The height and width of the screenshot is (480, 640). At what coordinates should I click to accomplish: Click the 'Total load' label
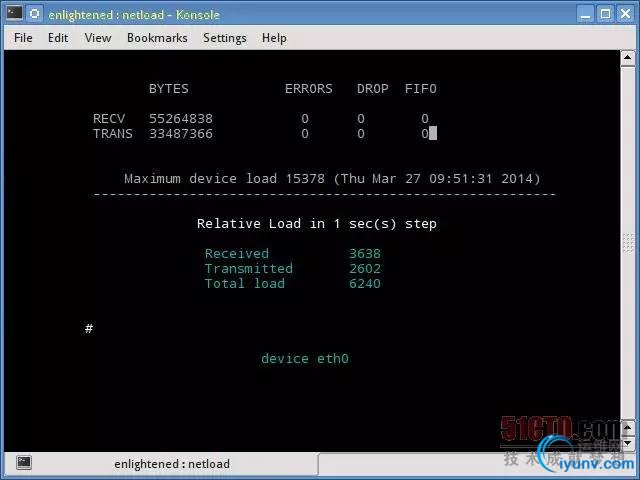tap(244, 284)
